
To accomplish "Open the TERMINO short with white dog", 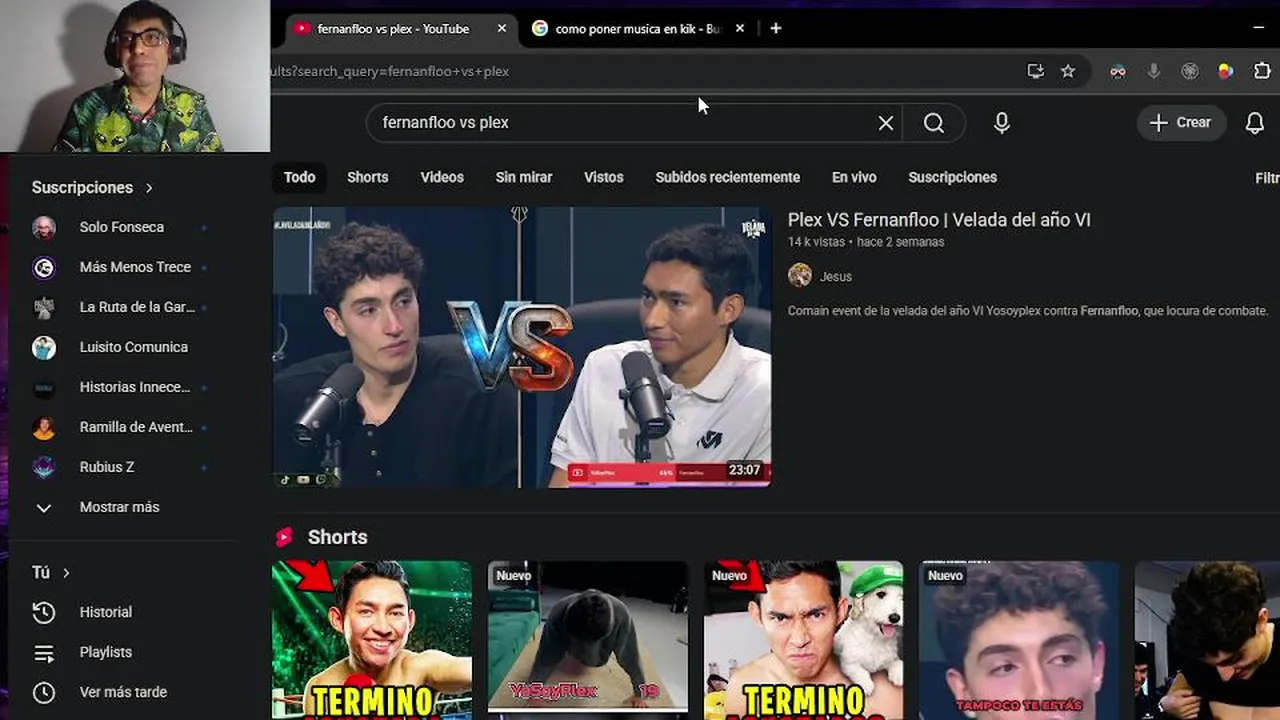I will pyautogui.click(x=804, y=640).
